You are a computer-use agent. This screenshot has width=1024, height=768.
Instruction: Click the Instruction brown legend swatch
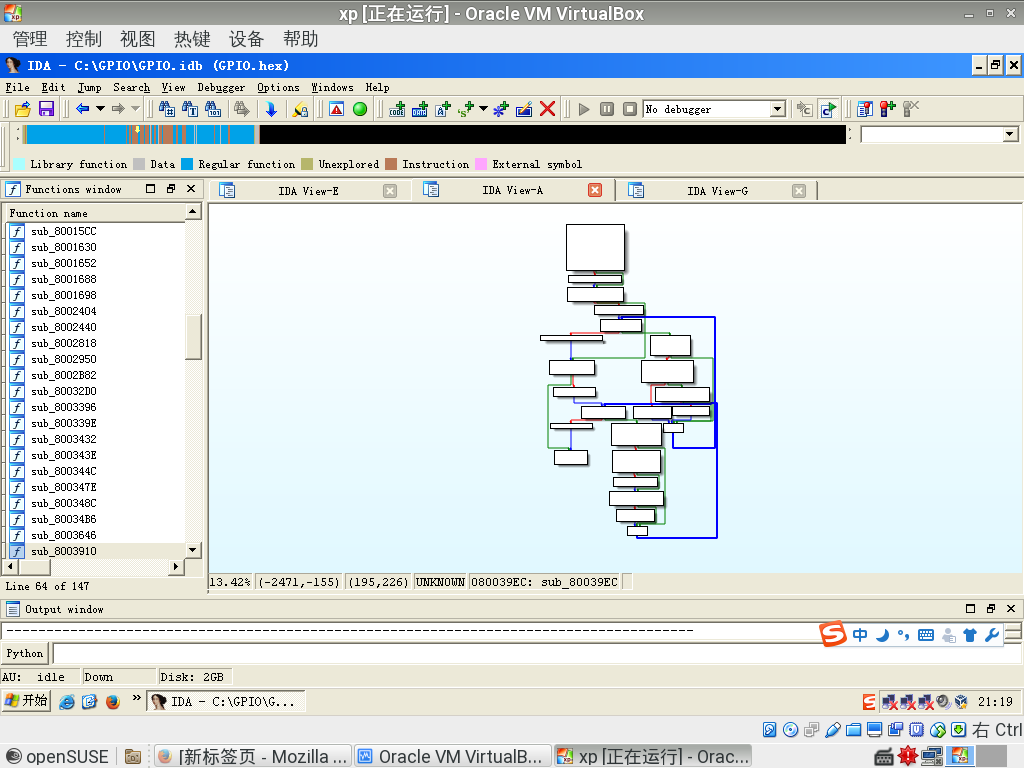pos(391,164)
